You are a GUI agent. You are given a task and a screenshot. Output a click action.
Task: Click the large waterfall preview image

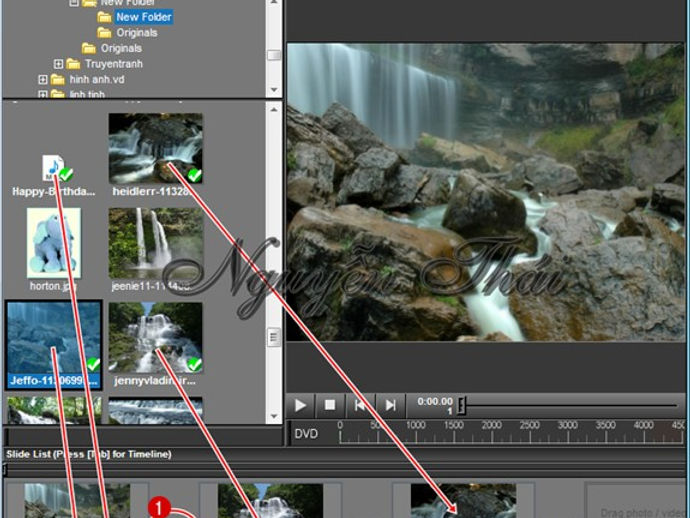(486, 192)
